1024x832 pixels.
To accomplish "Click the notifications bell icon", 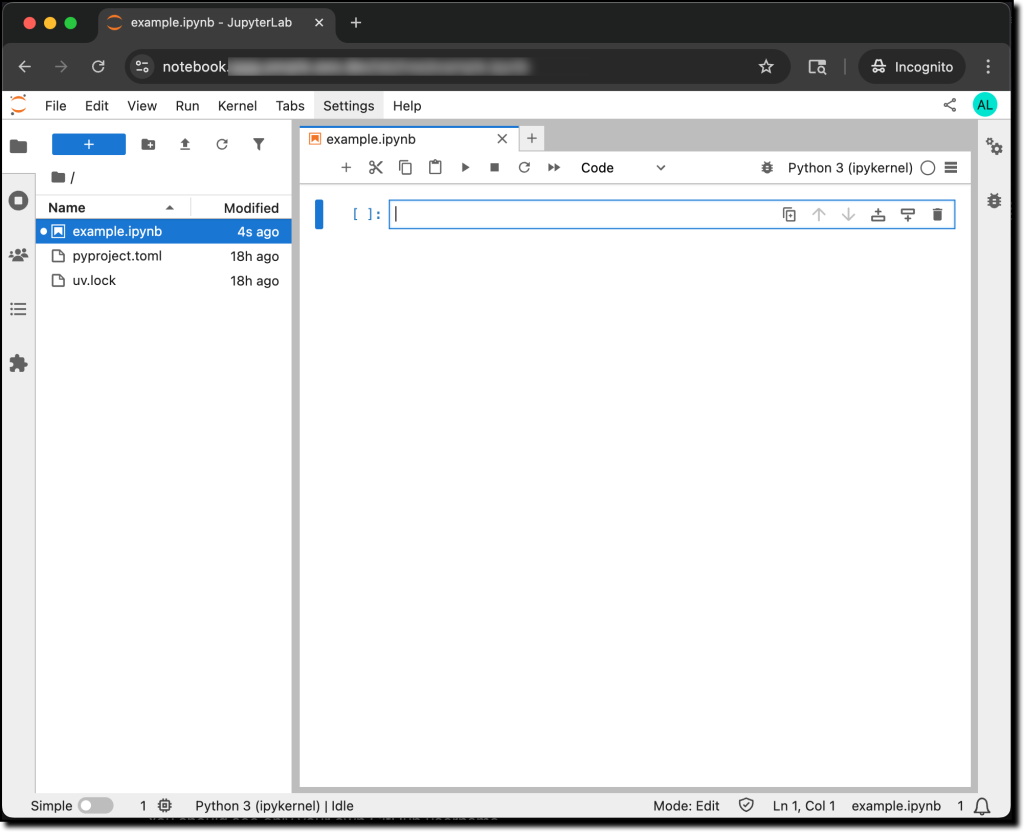I will click(x=982, y=806).
